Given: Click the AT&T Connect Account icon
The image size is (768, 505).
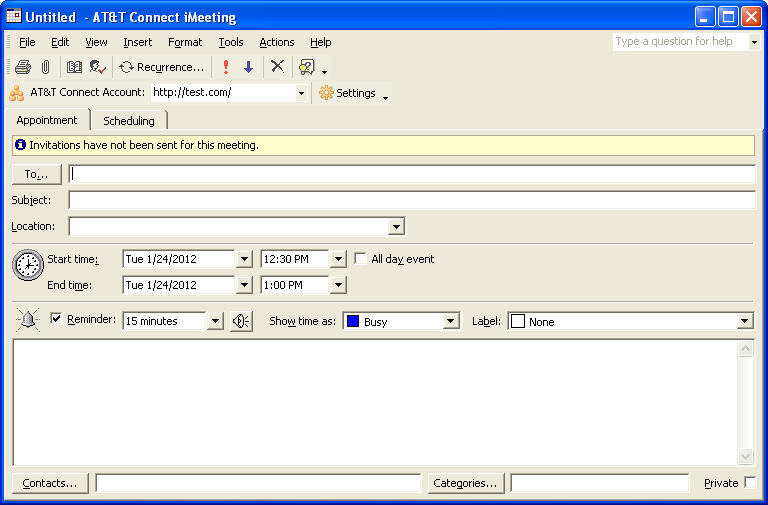Looking at the screenshot, I should (x=17, y=93).
